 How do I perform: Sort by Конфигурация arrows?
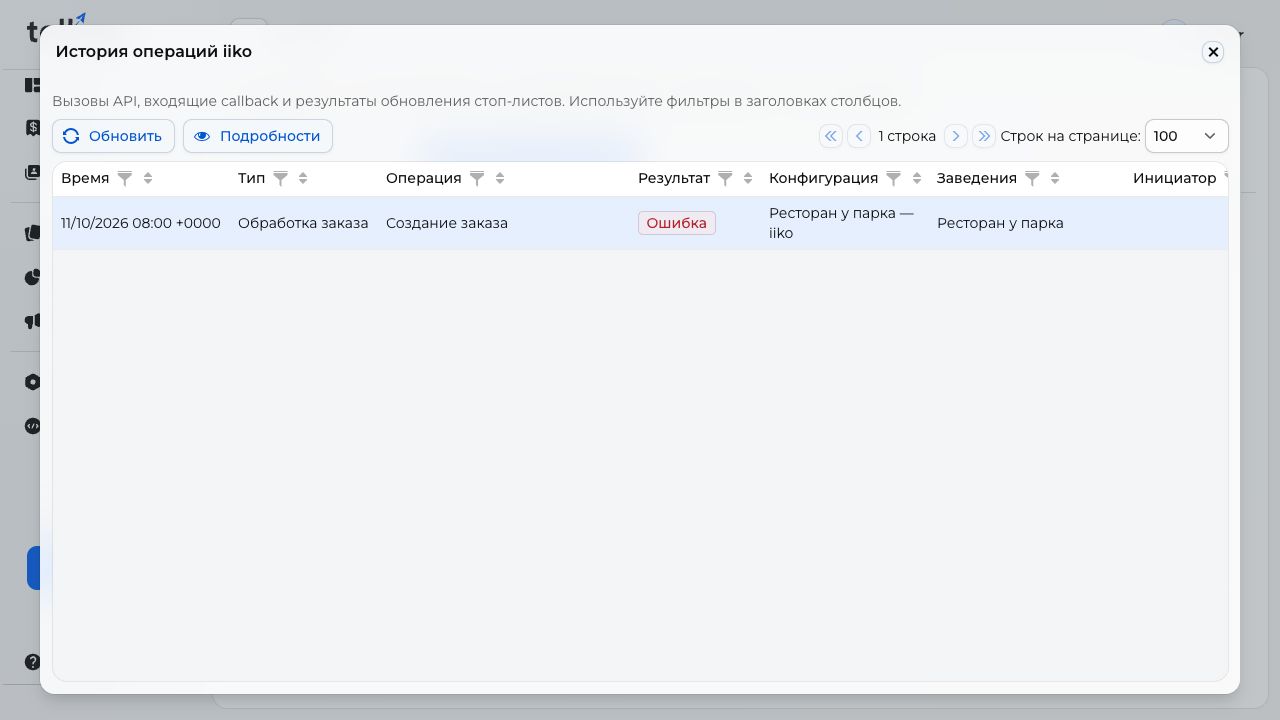[917, 178]
